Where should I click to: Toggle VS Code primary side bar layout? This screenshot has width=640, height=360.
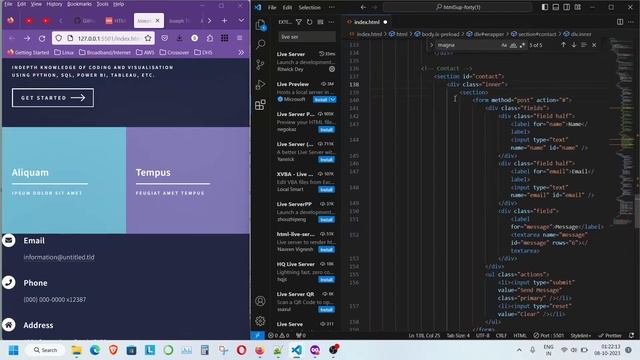[x=545, y=7]
